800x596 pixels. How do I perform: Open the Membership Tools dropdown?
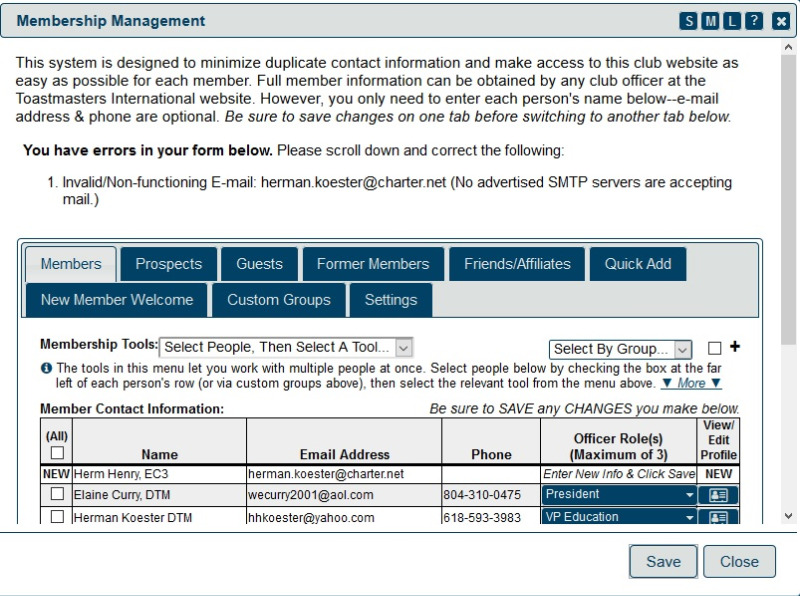coord(286,347)
